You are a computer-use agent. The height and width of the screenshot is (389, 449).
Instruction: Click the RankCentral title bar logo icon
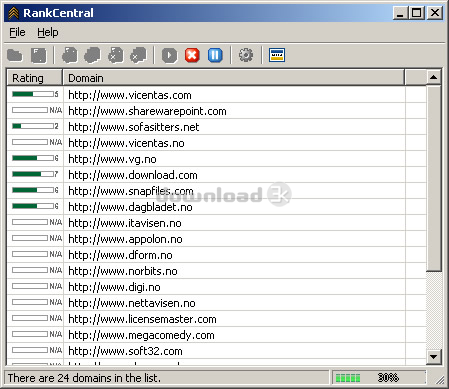(x=14, y=13)
